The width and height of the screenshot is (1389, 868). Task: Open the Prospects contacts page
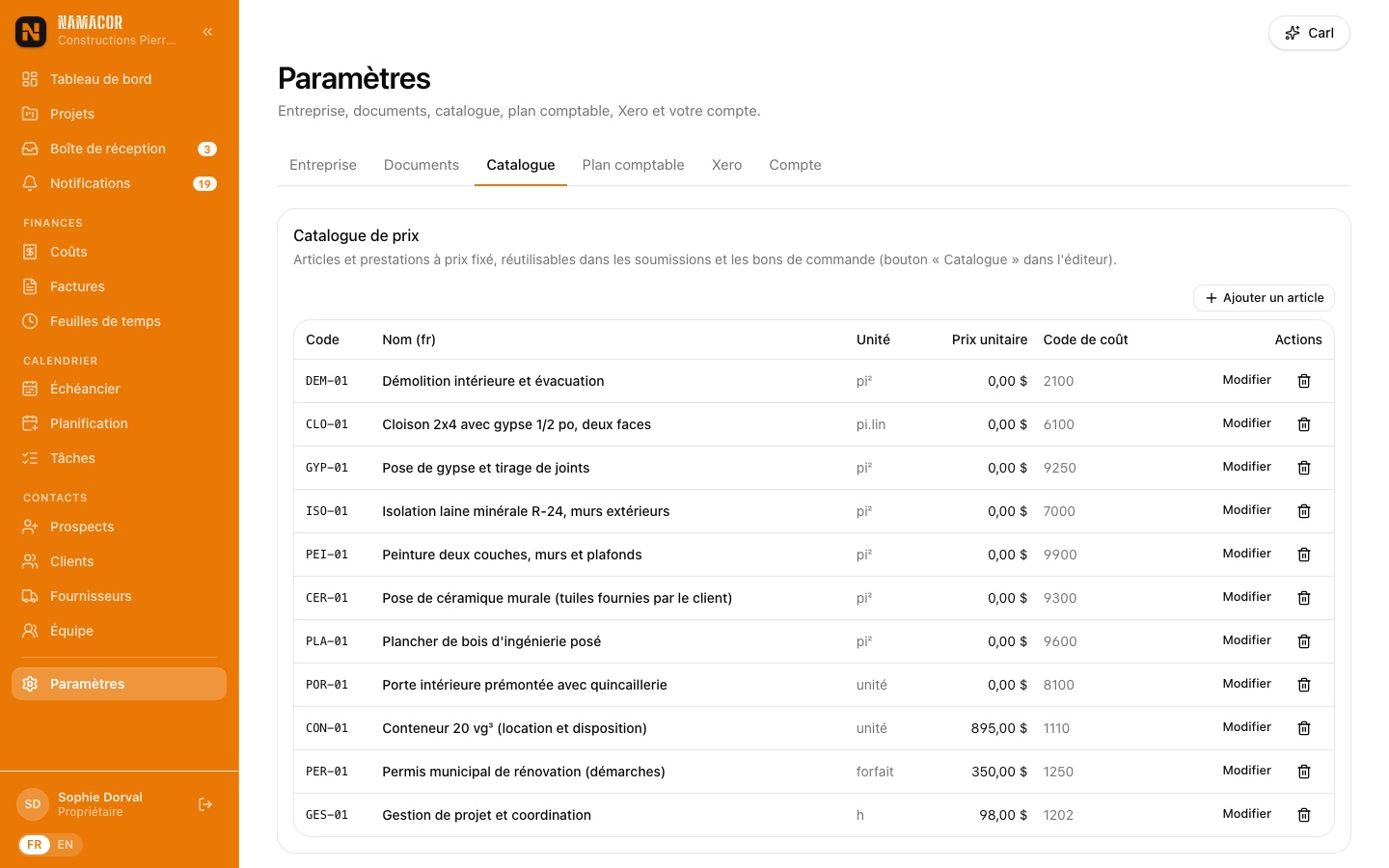coord(119,527)
